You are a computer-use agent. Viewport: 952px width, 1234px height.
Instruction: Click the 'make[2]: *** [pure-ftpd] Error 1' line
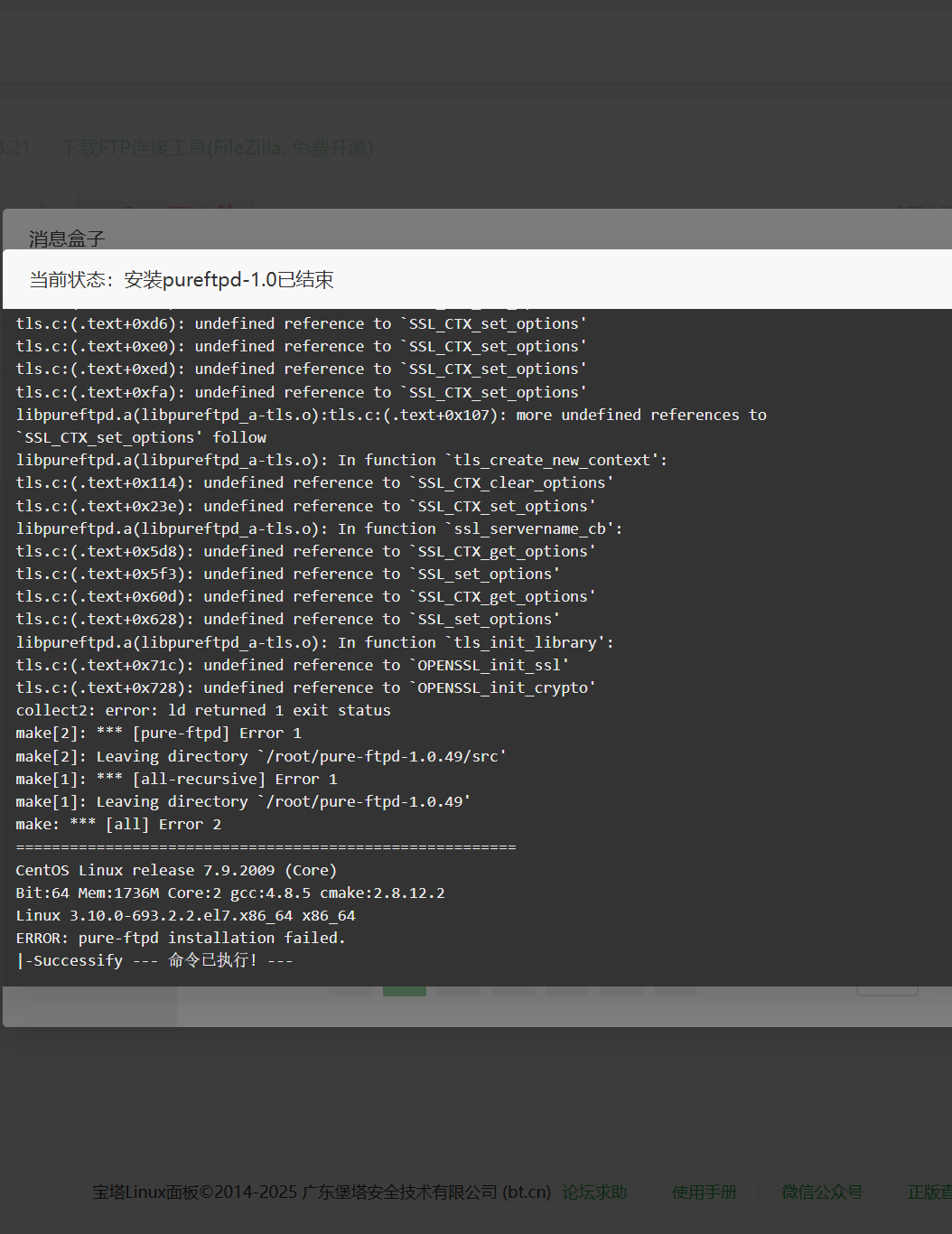tap(158, 733)
